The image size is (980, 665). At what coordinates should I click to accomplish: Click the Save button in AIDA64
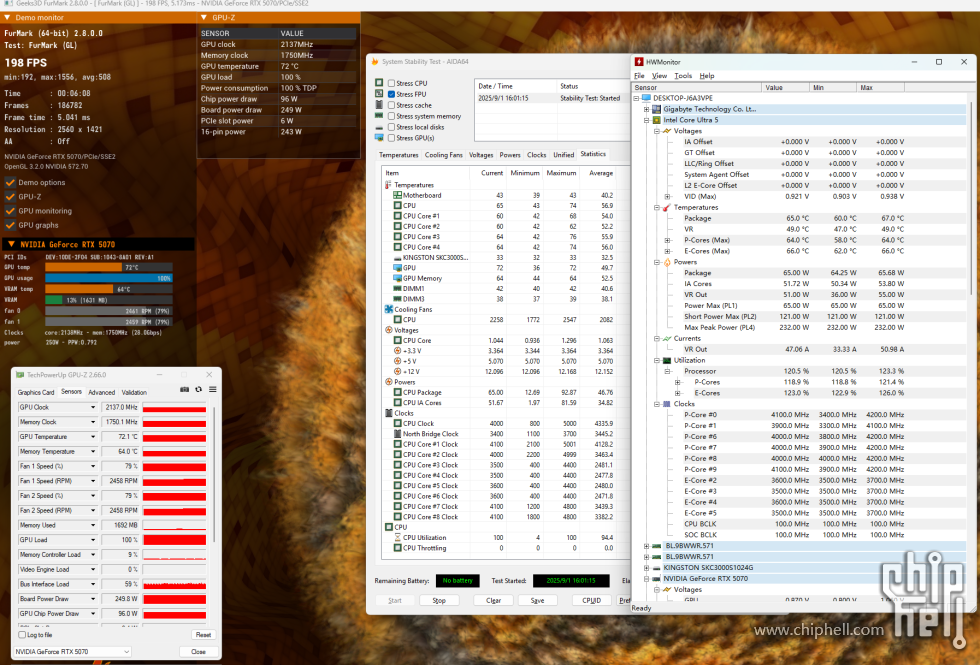click(537, 601)
